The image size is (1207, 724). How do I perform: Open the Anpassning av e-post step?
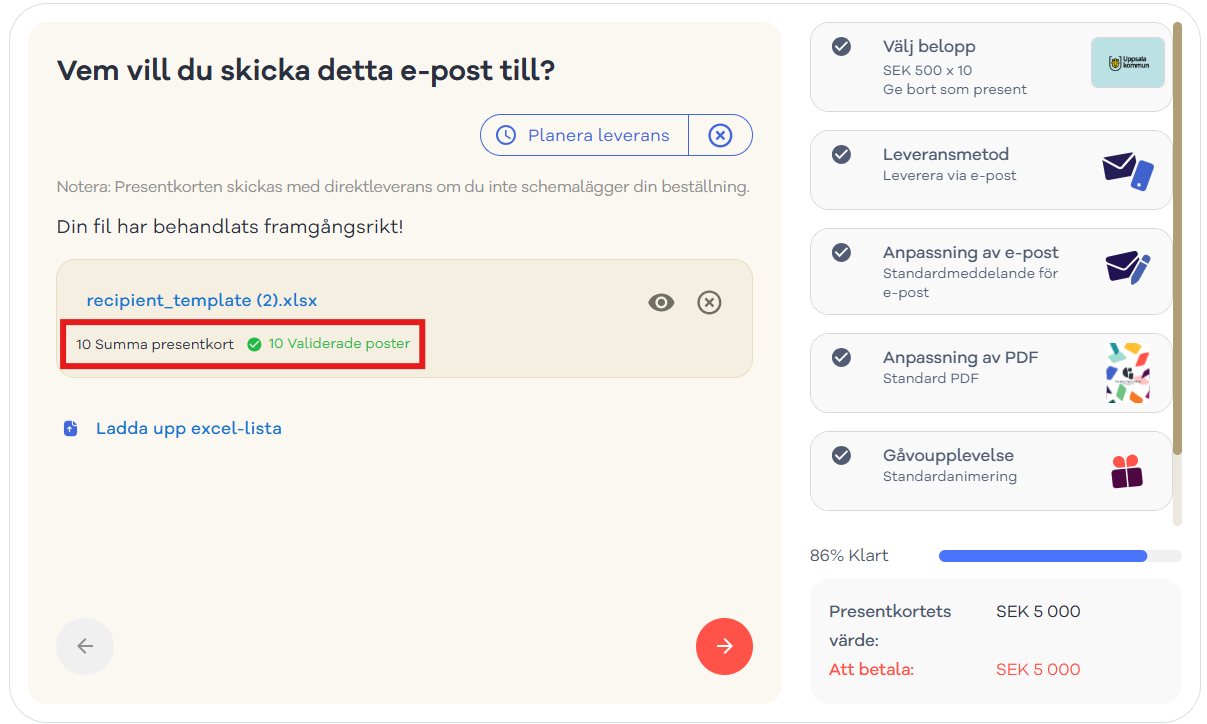[990, 272]
